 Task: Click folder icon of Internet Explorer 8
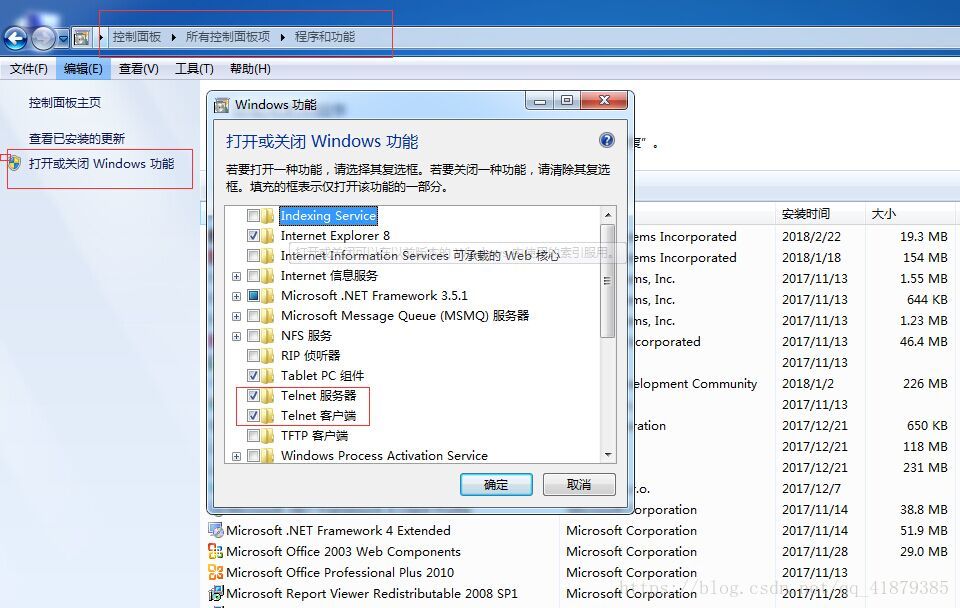coord(268,236)
